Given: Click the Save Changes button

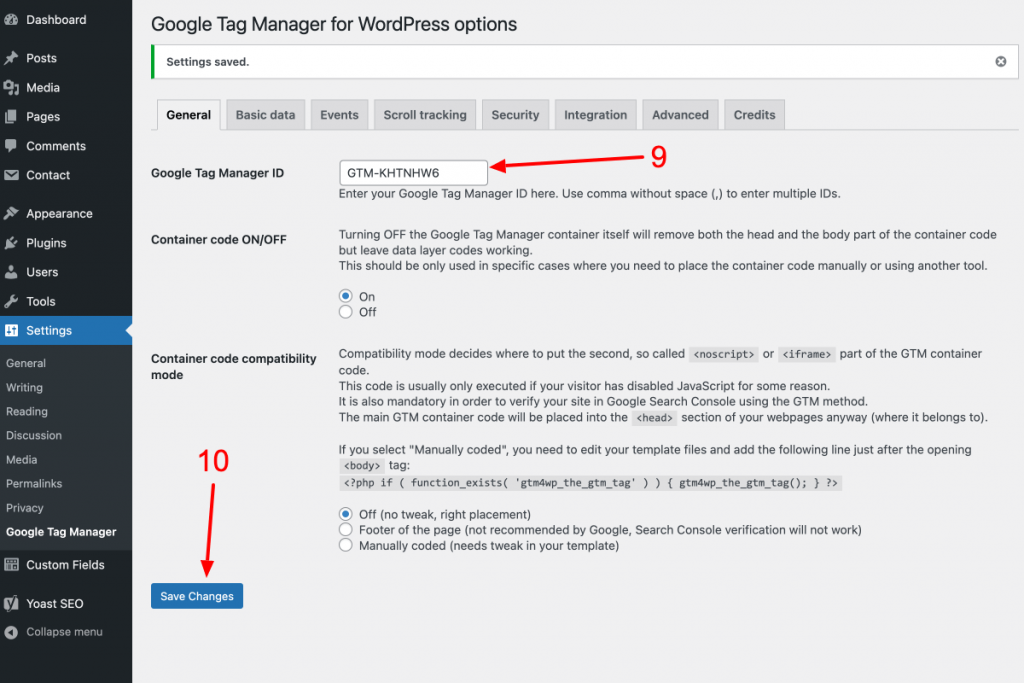Looking at the screenshot, I should coord(197,596).
